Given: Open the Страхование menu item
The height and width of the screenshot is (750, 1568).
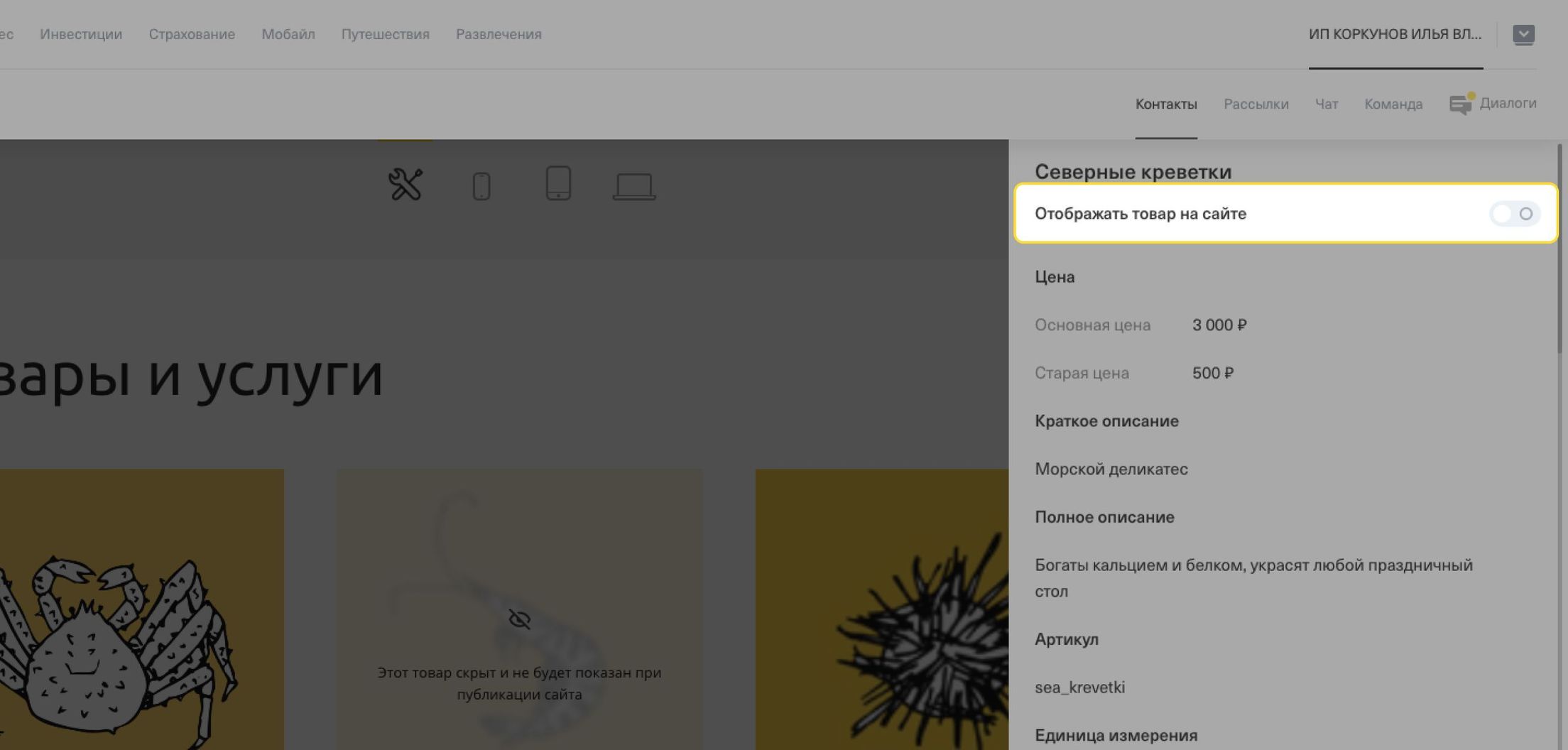Looking at the screenshot, I should (192, 34).
